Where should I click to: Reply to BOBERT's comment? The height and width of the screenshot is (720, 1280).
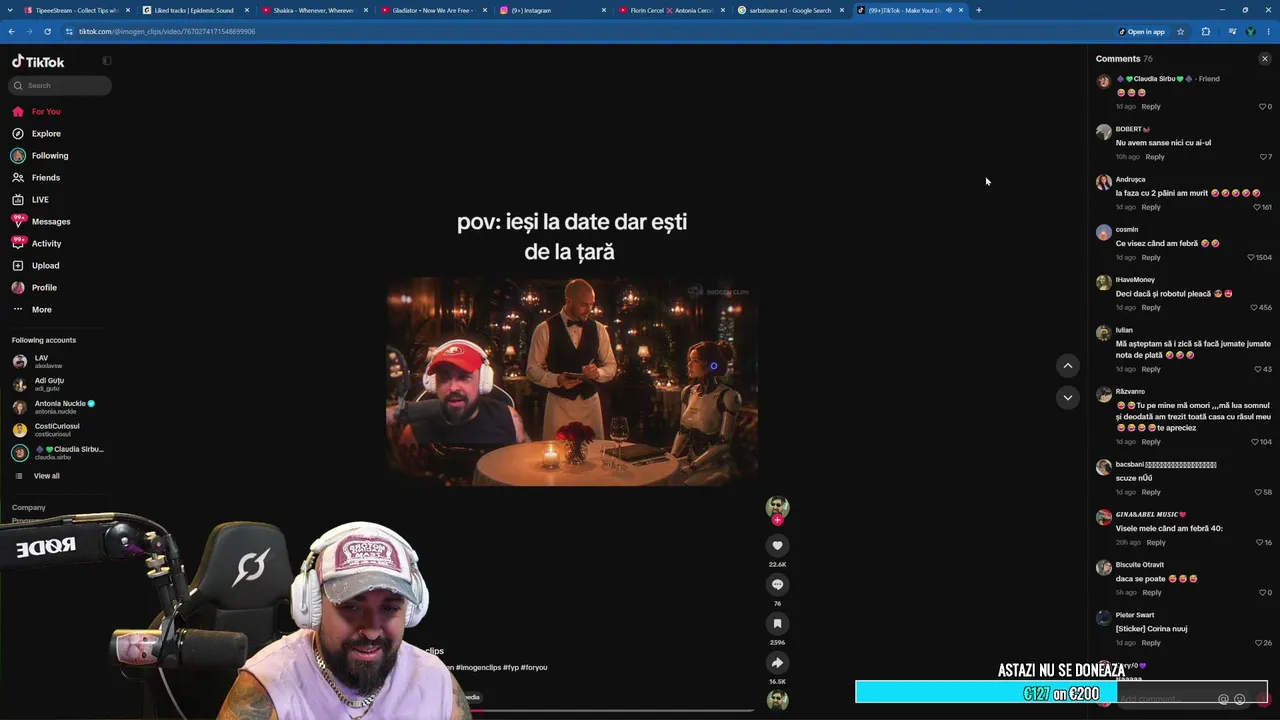pos(1155,157)
